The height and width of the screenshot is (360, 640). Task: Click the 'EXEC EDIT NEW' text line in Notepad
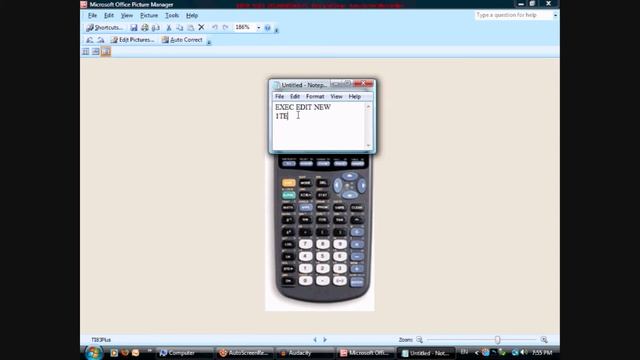(x=303, y=107)
